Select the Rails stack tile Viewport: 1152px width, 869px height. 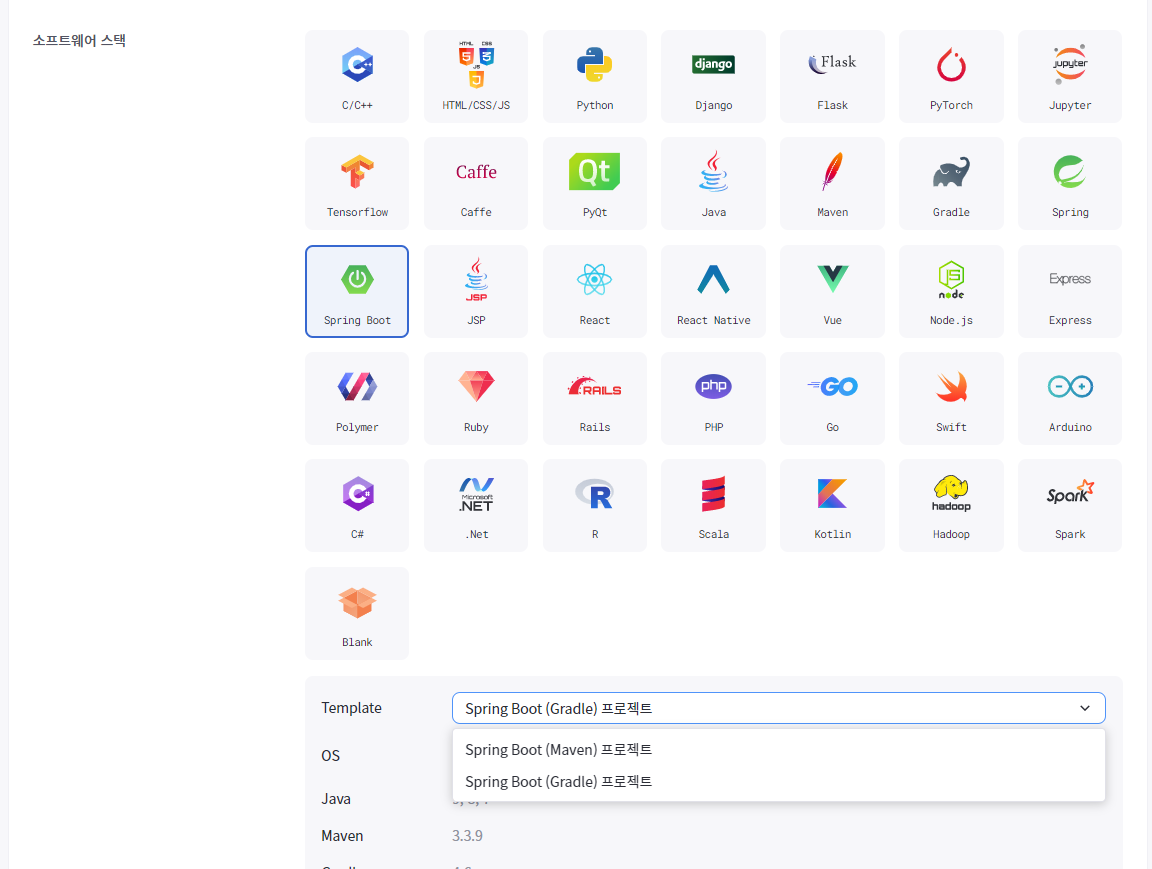(595, 399)
